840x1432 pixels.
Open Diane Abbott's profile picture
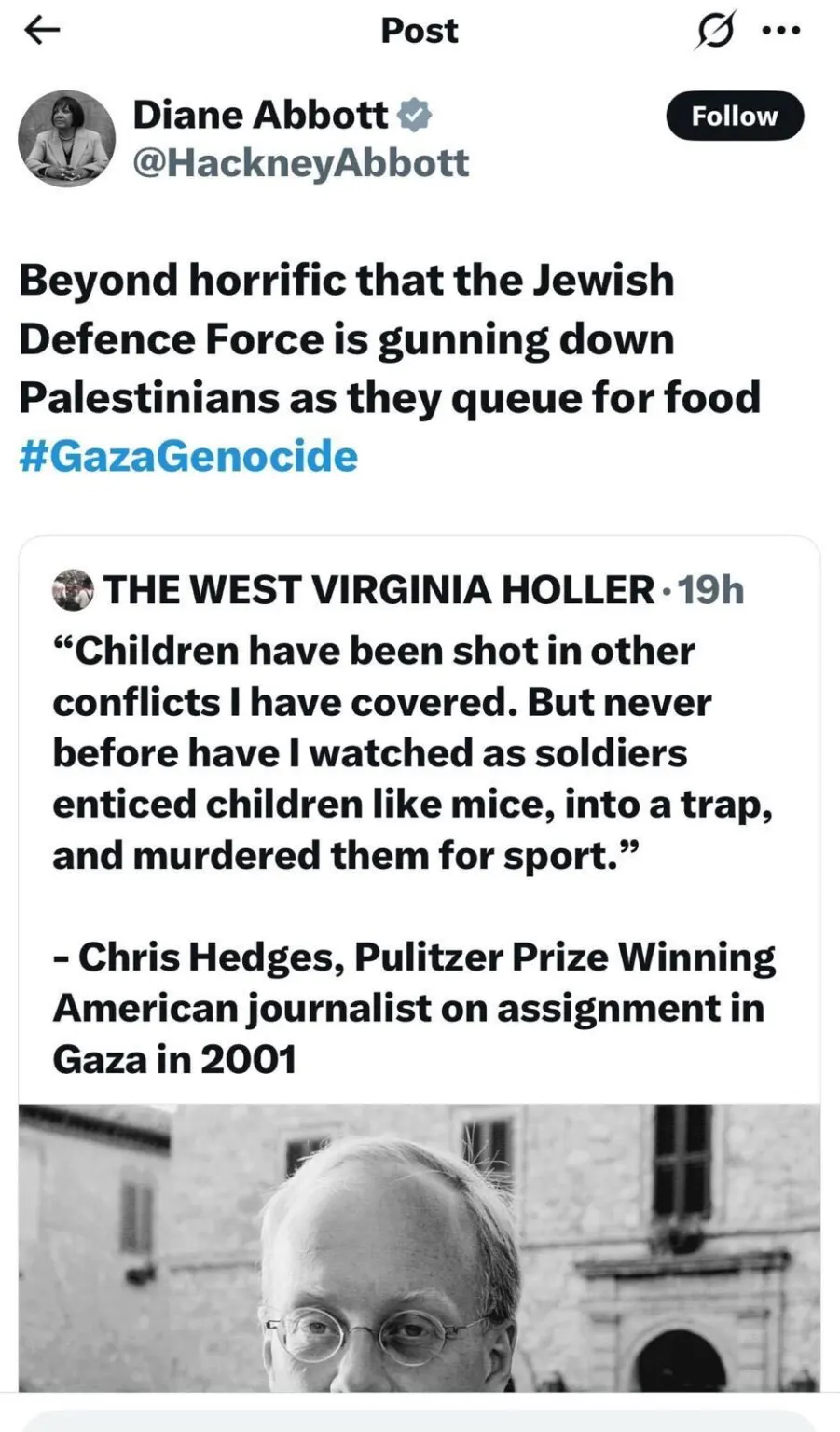[66, 138]
